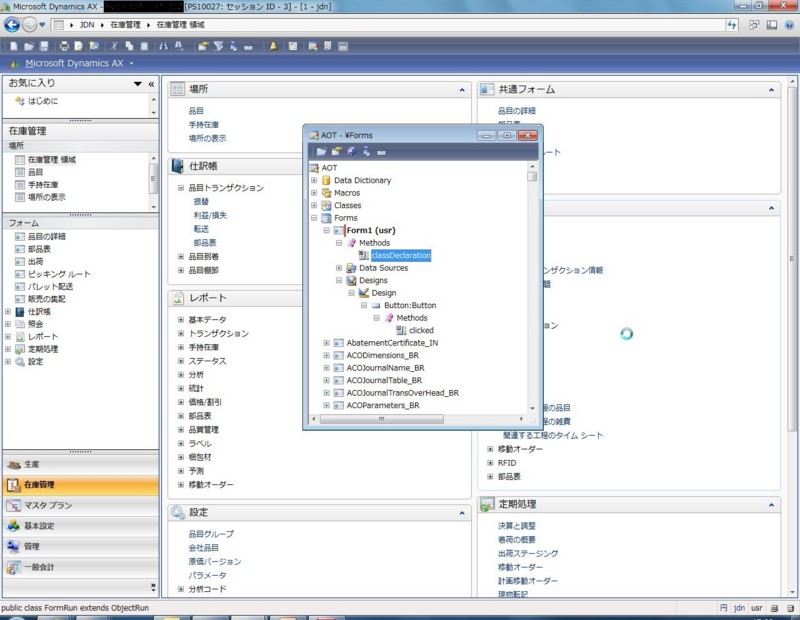Image resolution: width=800 pixels, height=620 pixels.
Task: Click はじめに in favorites list
Action: pos(43,101)
